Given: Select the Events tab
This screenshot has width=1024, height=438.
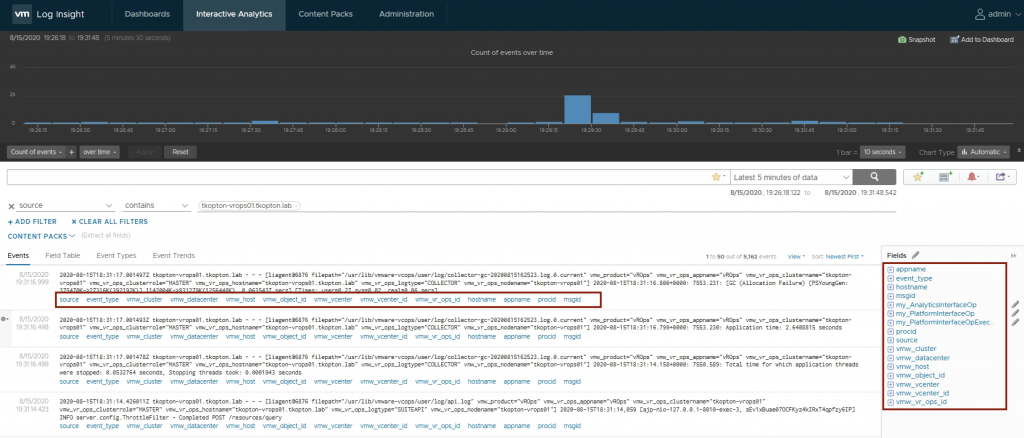Looking at the screenshot, I should pos(18,255).
